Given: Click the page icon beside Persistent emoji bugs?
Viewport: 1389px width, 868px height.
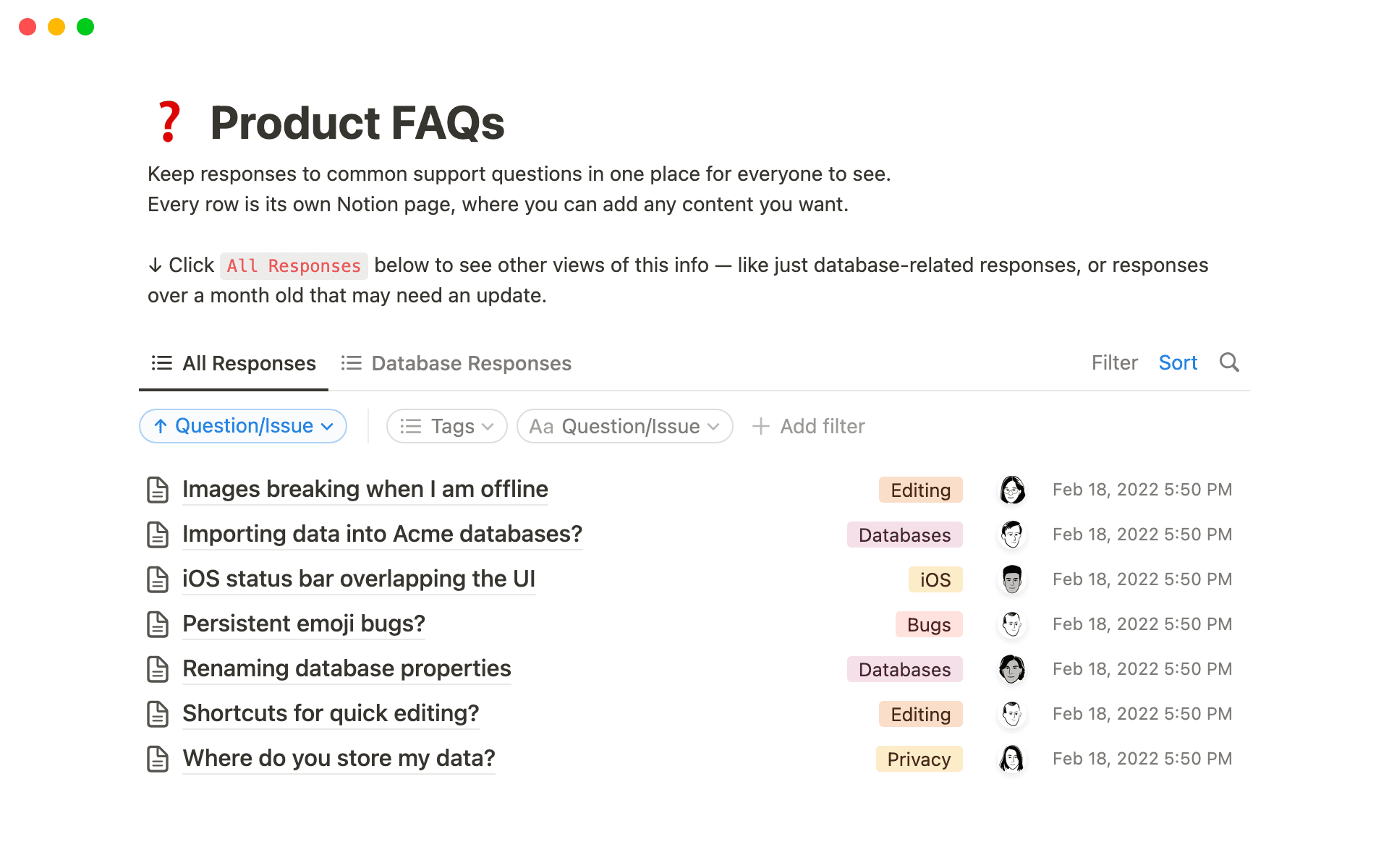Looking at the screenshot, I should 158,624.
